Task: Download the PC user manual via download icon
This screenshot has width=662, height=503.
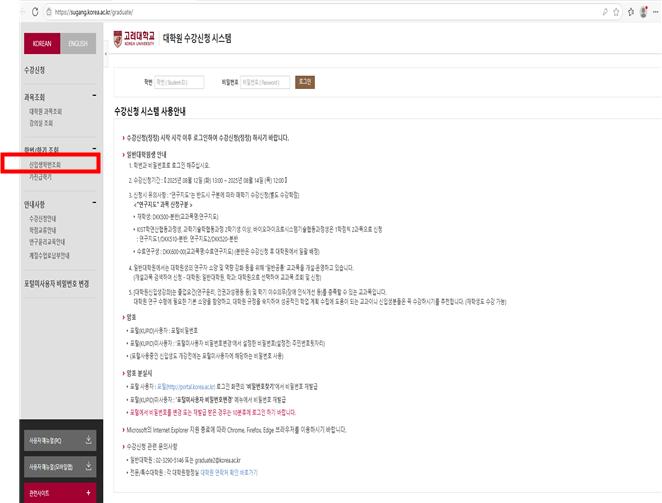Action: pyautogui.click(x=88, y=440)
